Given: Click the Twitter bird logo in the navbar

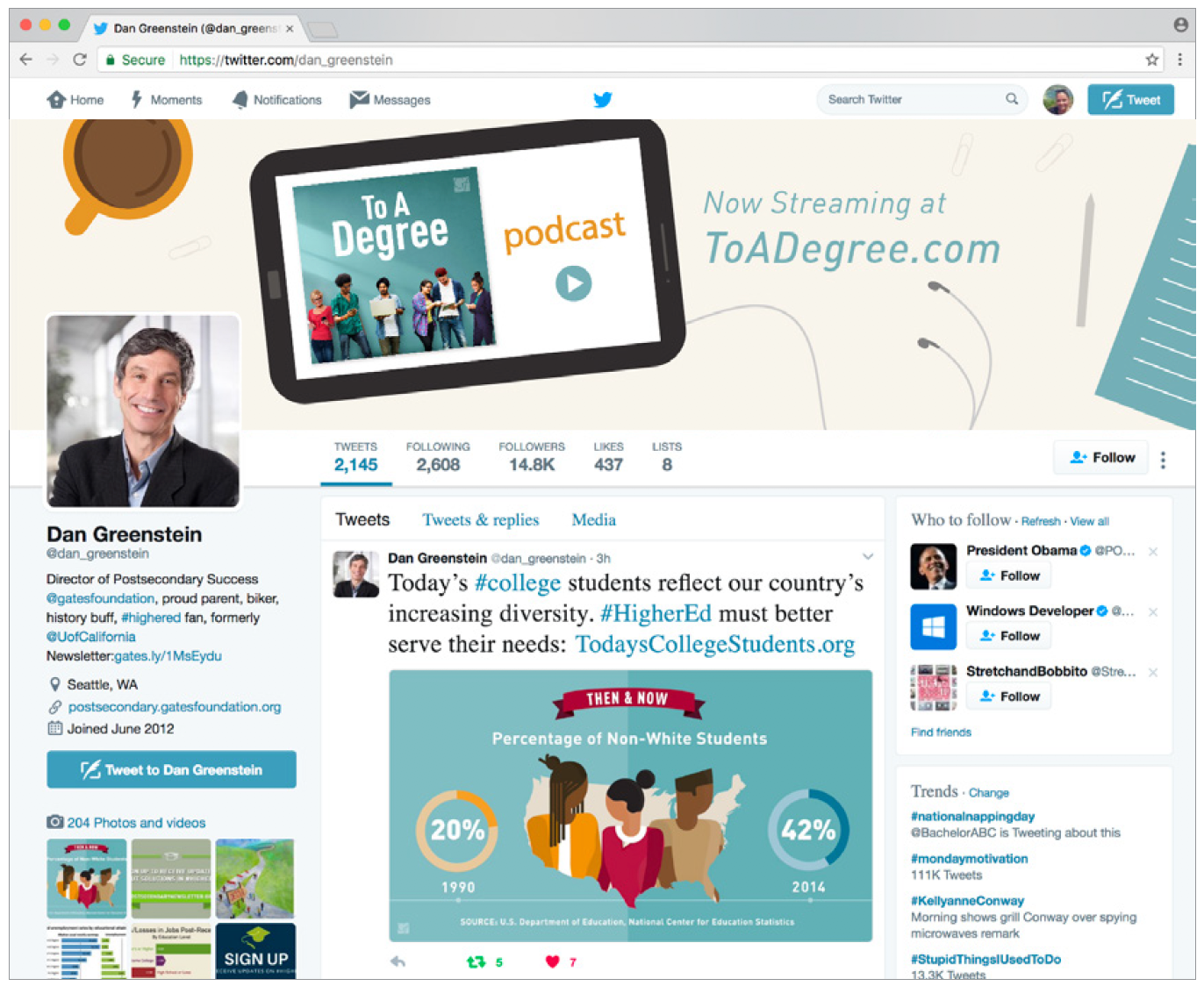Looking at the screenshot, I should (x=602, y=99).
